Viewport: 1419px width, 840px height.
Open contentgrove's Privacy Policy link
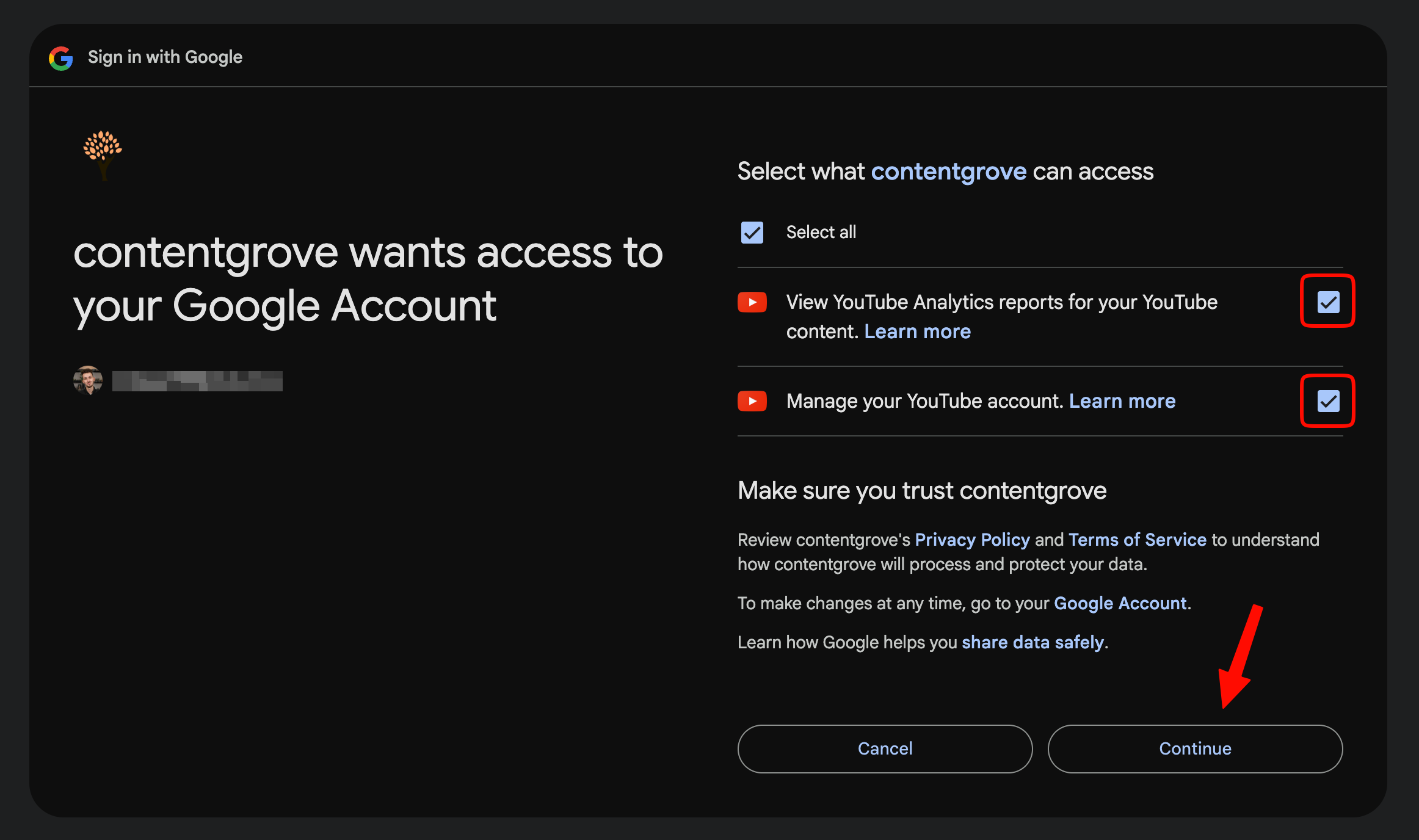click(972, 540)
